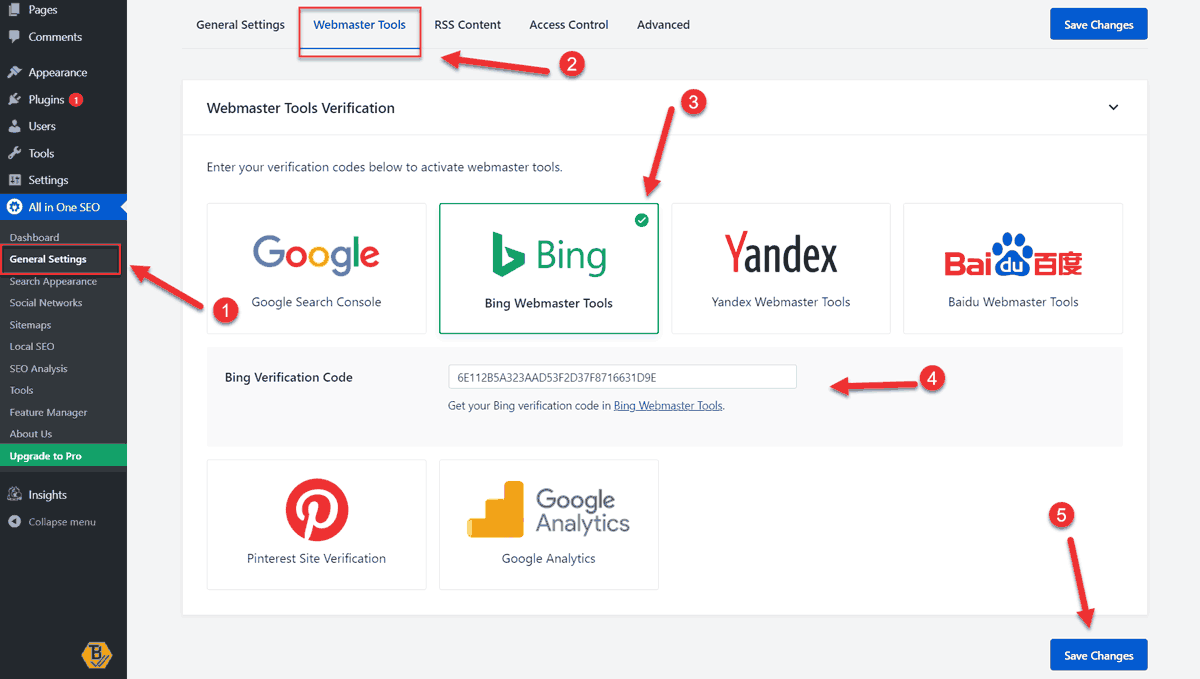Image resolution: width=1200 pixels, height=679 pixels.
Task: Click the Appearance paintbrush icon
Action: coord(14,71)
